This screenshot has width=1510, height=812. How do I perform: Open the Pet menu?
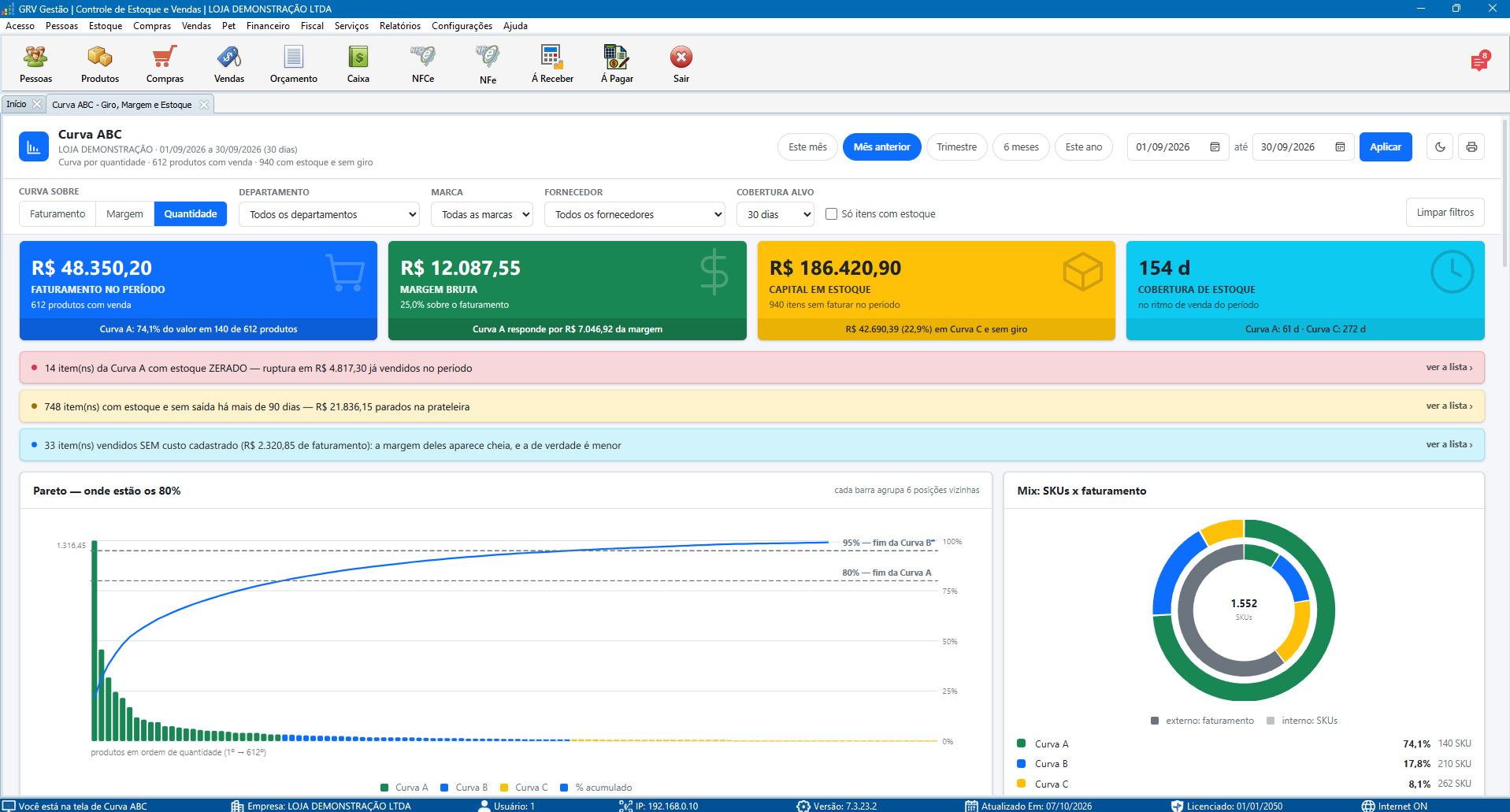click(228, 26)
